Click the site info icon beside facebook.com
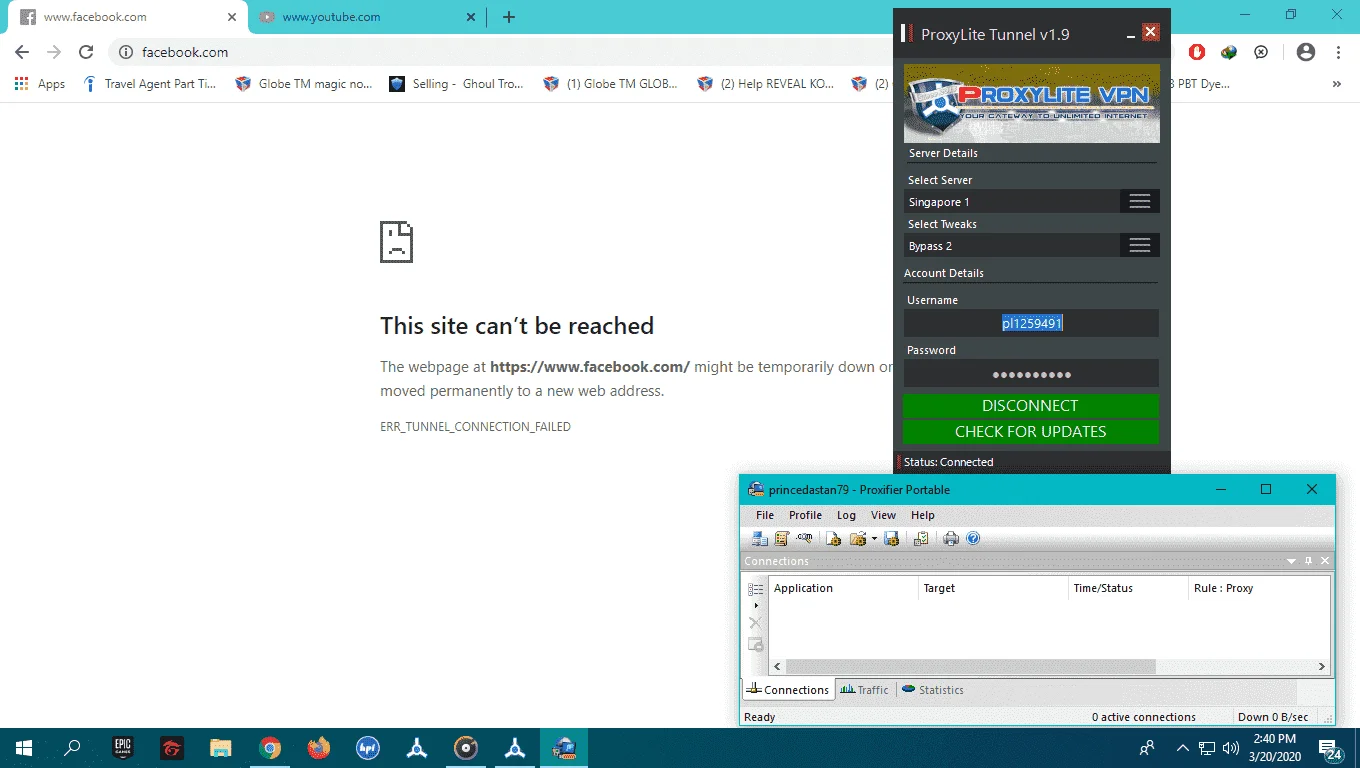The image size is (1360, 768). [x=126, y=52]
